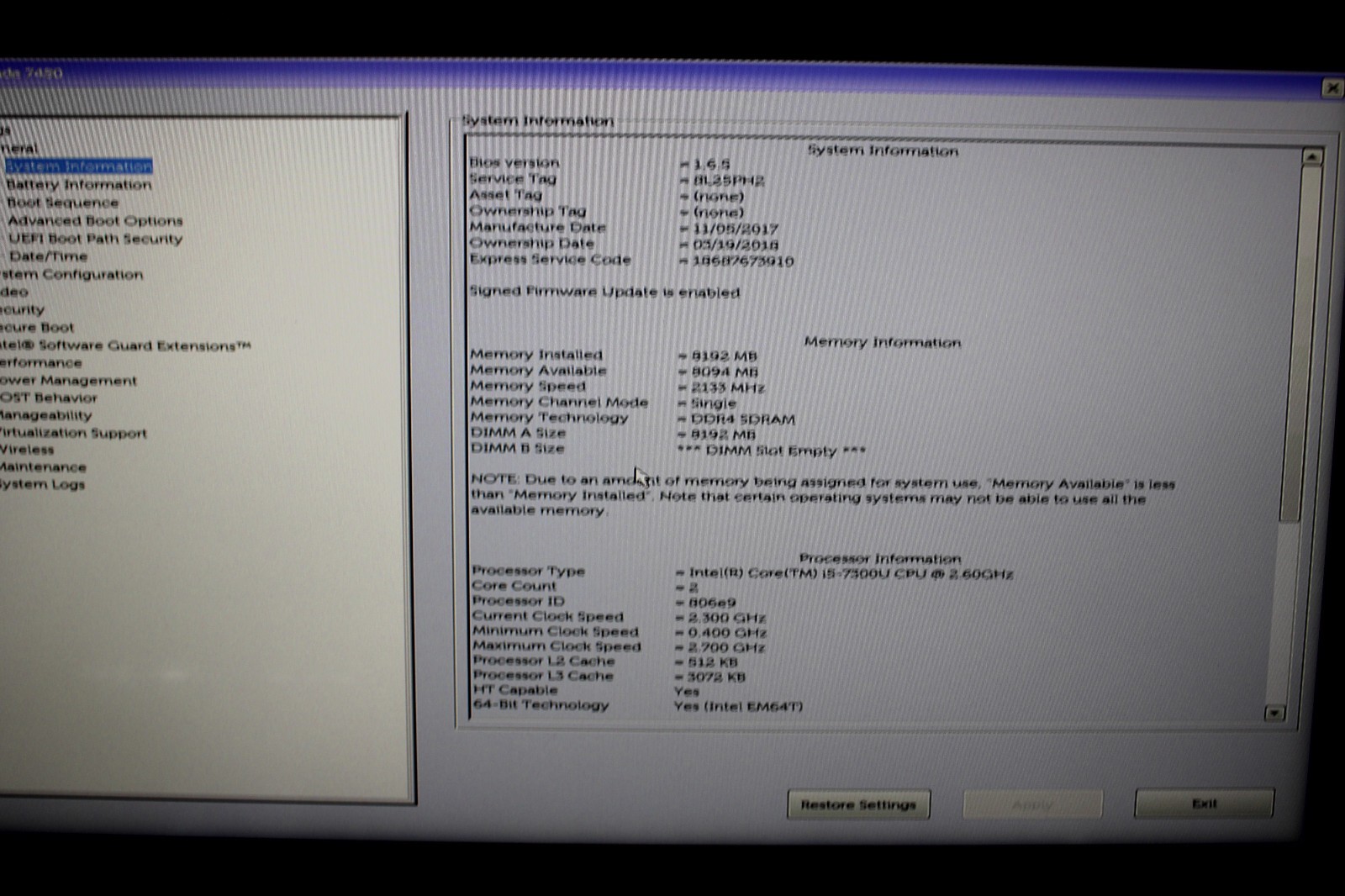Click the Memory Installed row
This screenshot has height=896, width=1345.
click(x=614, y=355)
